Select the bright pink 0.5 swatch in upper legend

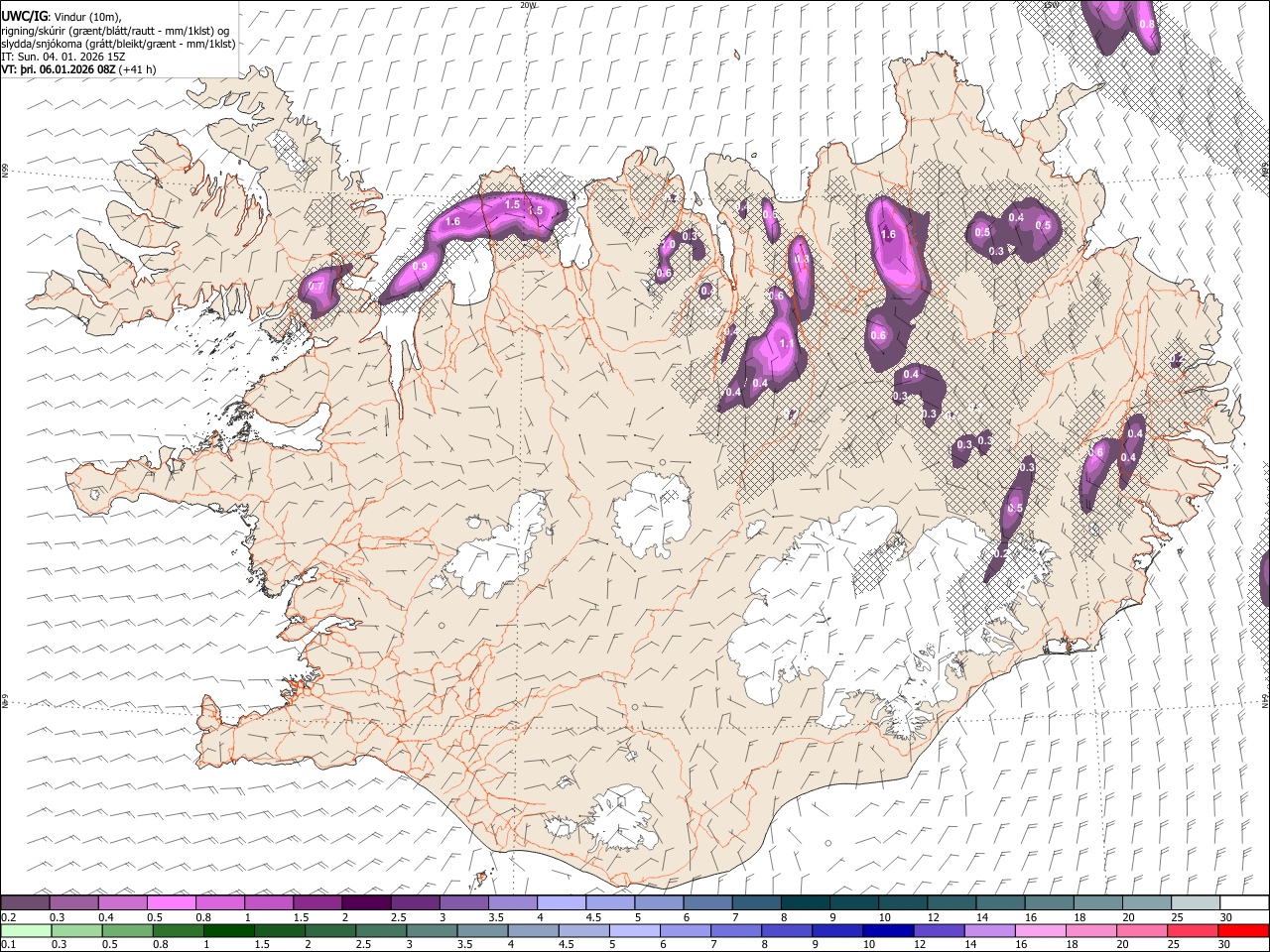tap(172, 903)
